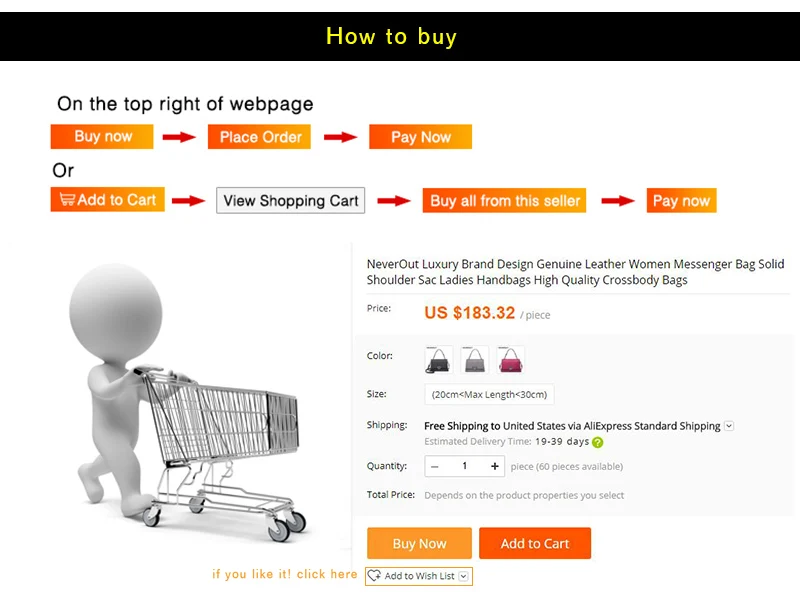Decrease quantity with the minus button

click(435, 466)
